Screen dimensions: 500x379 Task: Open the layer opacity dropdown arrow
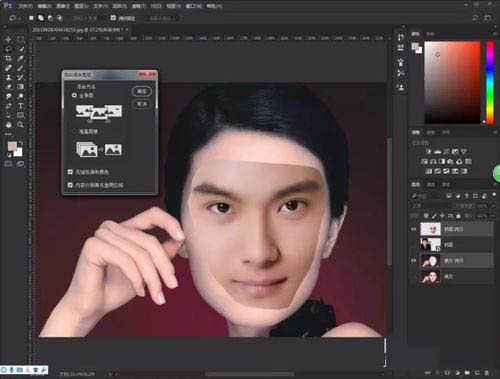(x=493, y=206)
